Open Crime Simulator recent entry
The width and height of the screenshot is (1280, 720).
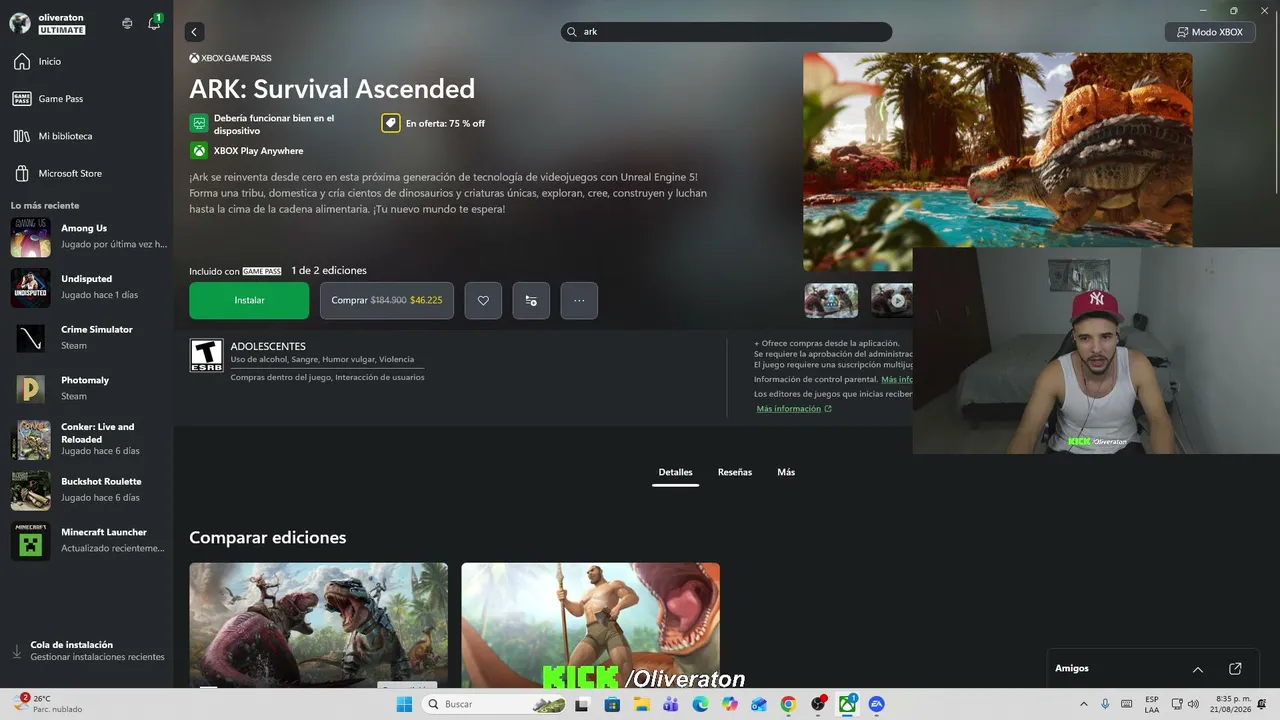coord(87,338)
